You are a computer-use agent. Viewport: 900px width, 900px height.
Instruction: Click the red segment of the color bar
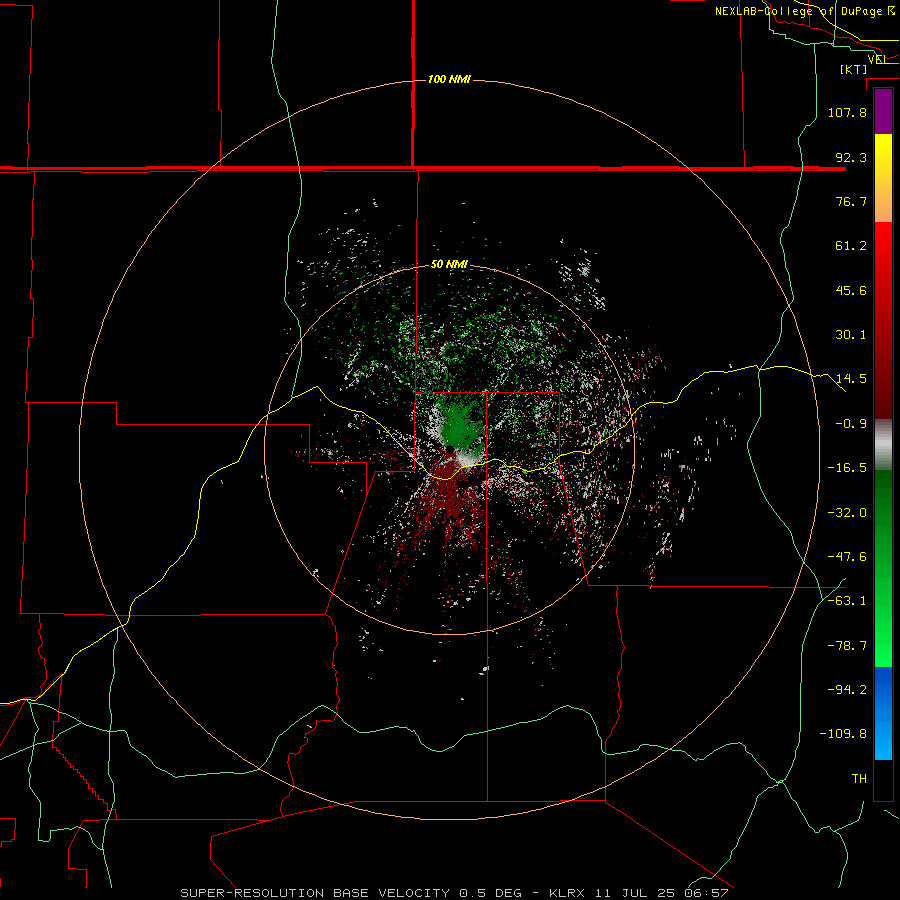883,320
